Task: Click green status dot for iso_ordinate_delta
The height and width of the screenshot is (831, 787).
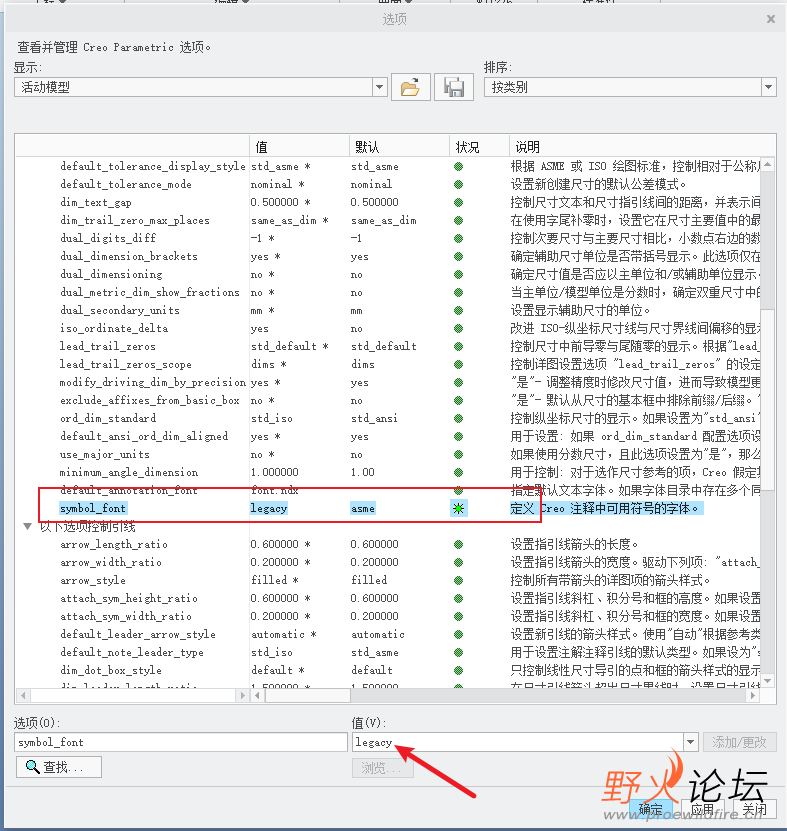Action: pyautogui.click(x=458, y=329)
